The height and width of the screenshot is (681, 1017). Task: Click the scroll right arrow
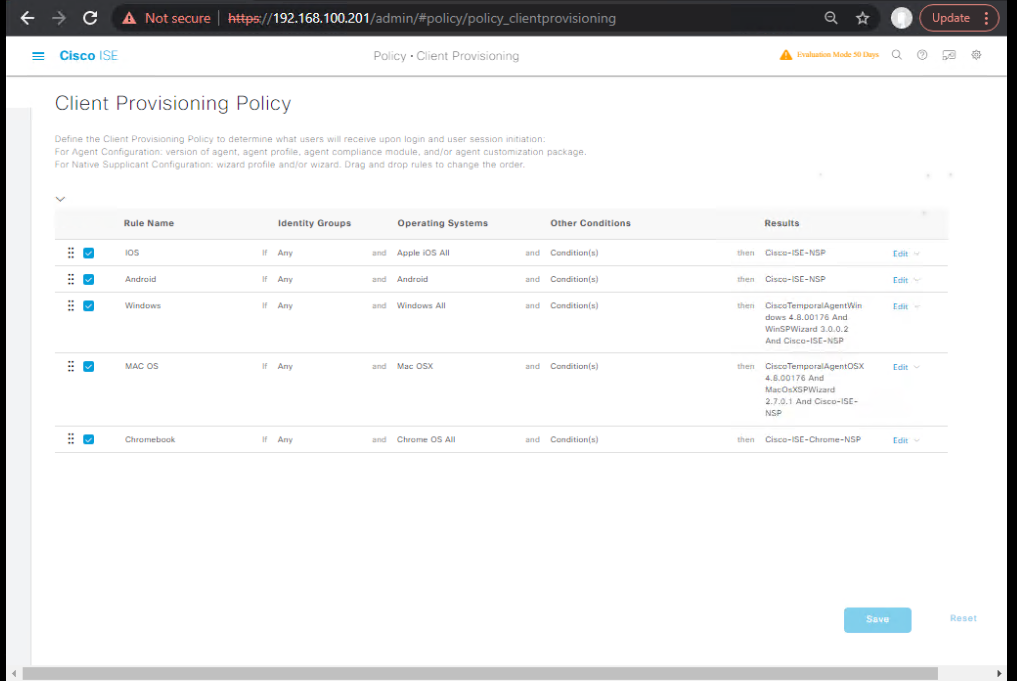coord(999,673)
